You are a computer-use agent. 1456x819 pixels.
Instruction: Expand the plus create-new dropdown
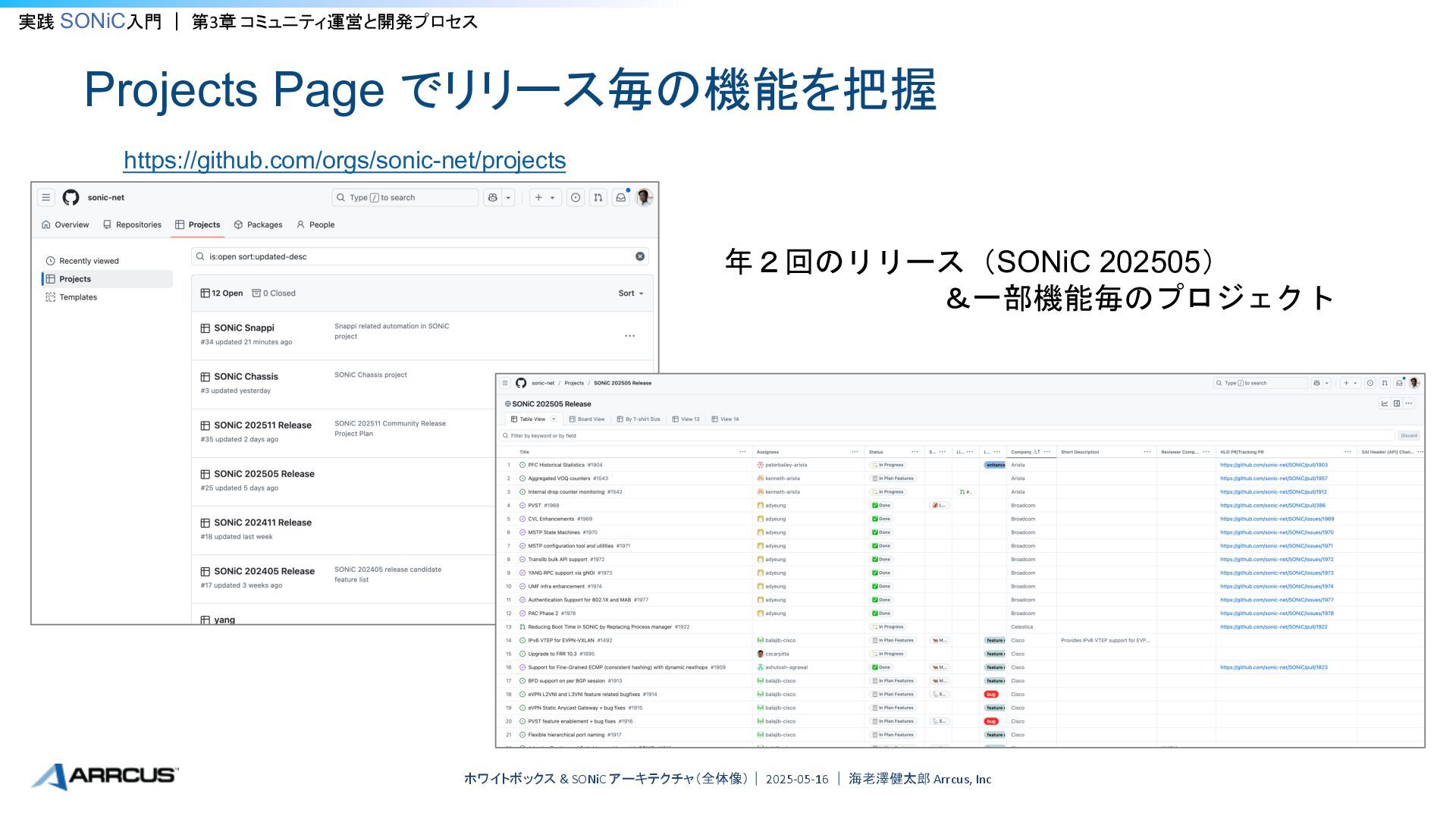coord(545,198)
